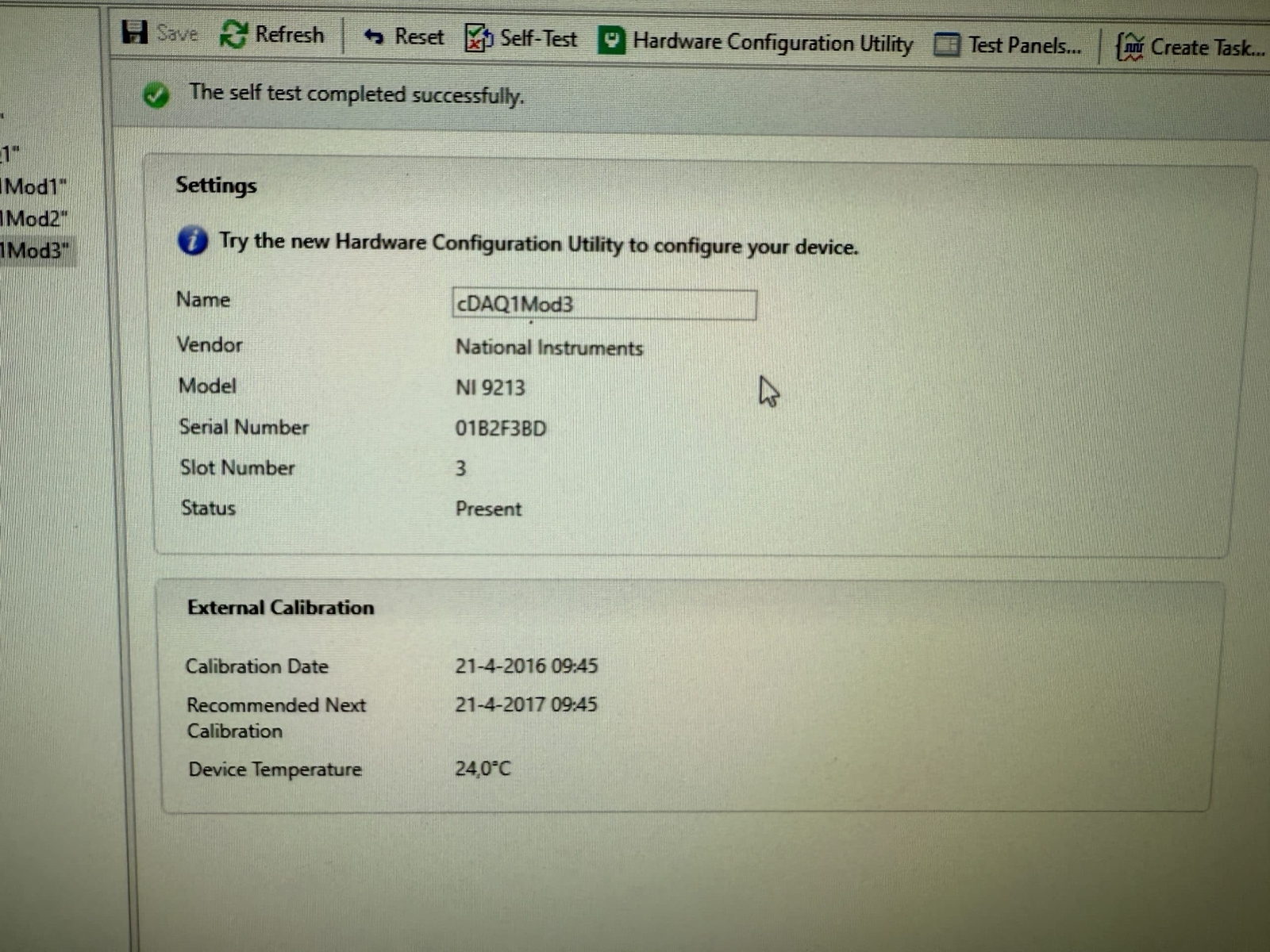Click the Self-Test checklist icon
This screenshot has height=952, width=1270.
point(479,38)
